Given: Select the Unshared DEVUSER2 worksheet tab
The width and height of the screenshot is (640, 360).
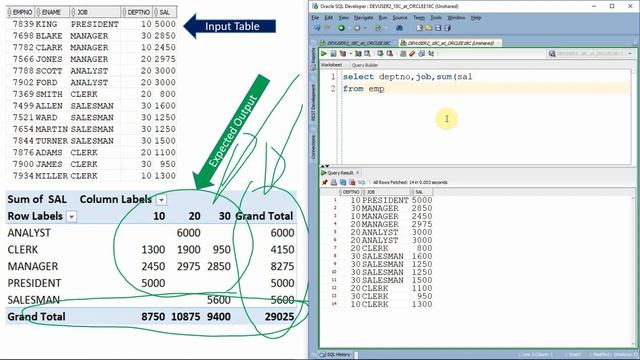Looking at the screenshot, I should tap(449, 43).
